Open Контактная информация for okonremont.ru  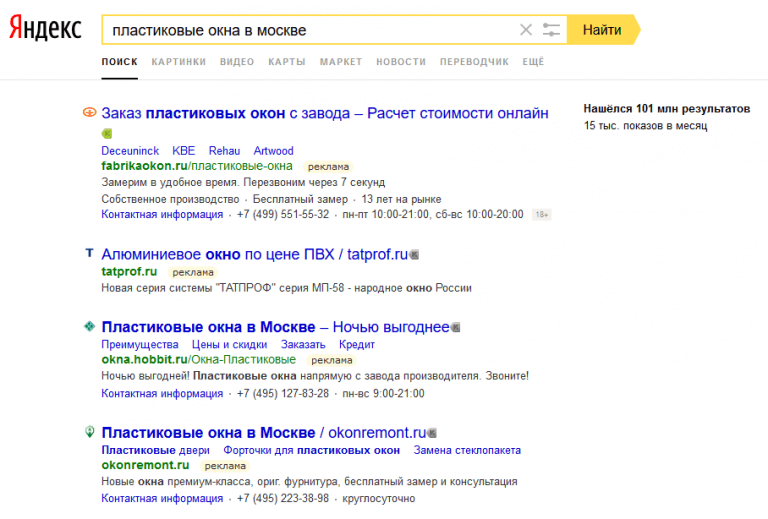[x=162, y=498]
